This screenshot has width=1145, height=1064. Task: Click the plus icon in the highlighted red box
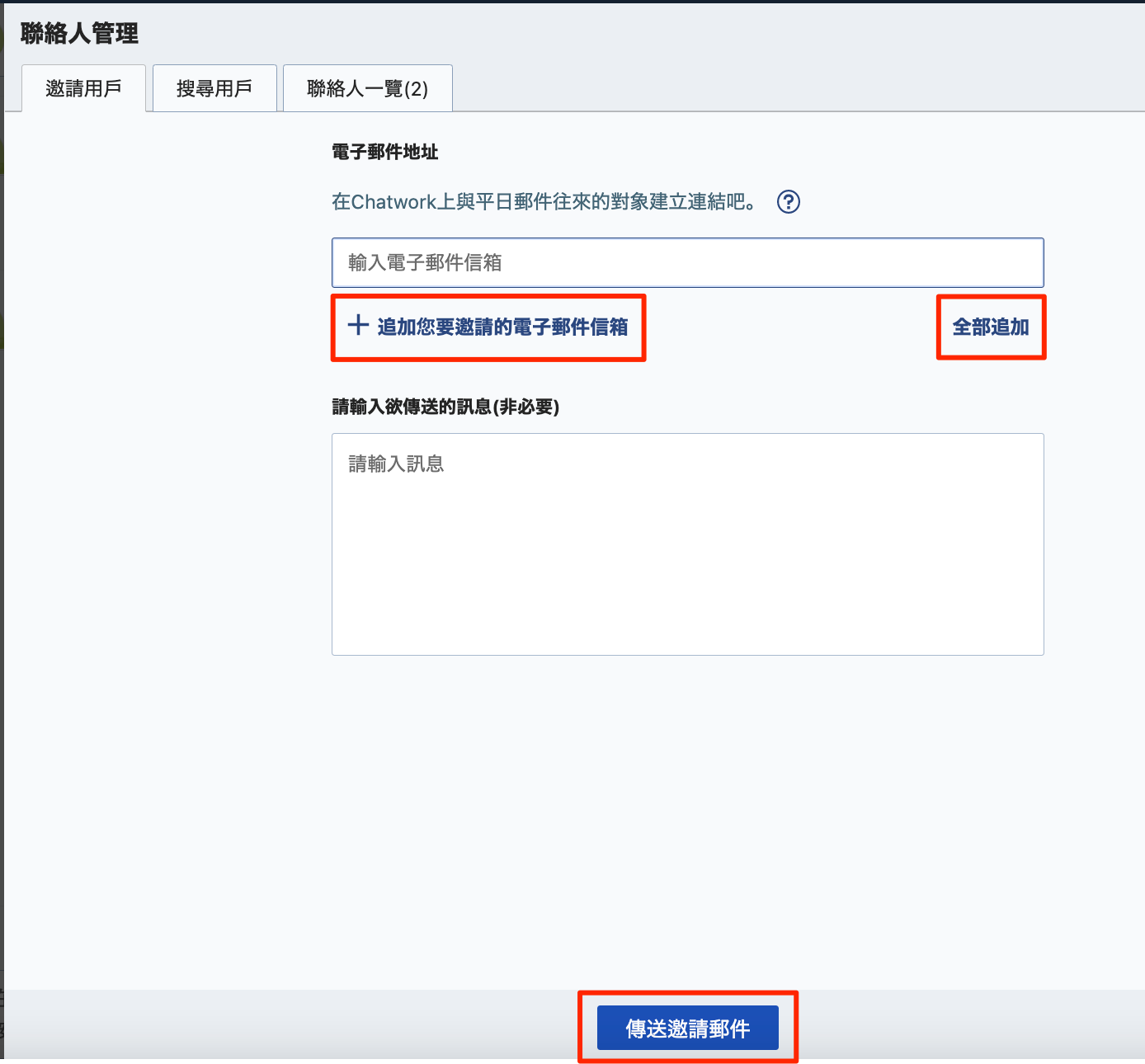pos(358,327)
